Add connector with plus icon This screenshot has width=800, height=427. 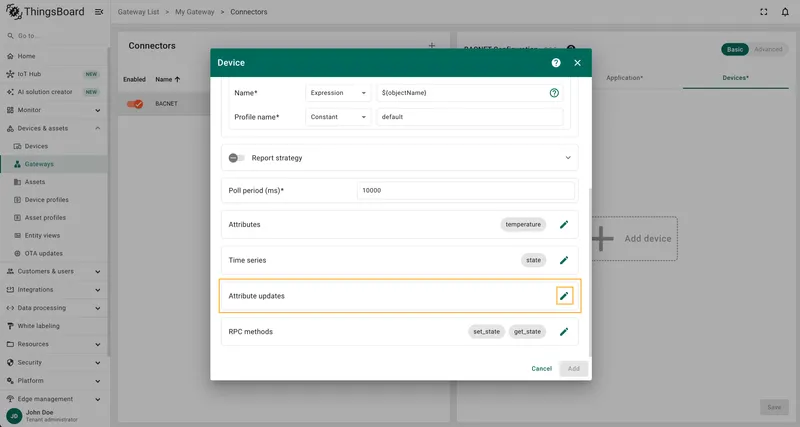432,45
